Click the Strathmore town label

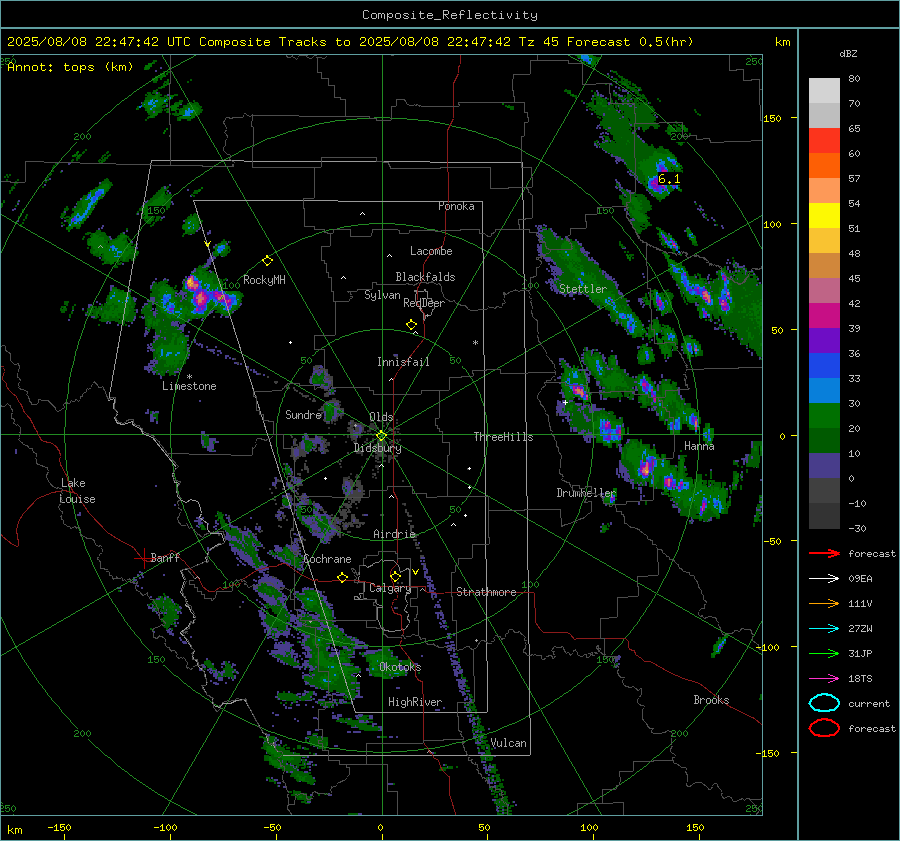(486, 592)
